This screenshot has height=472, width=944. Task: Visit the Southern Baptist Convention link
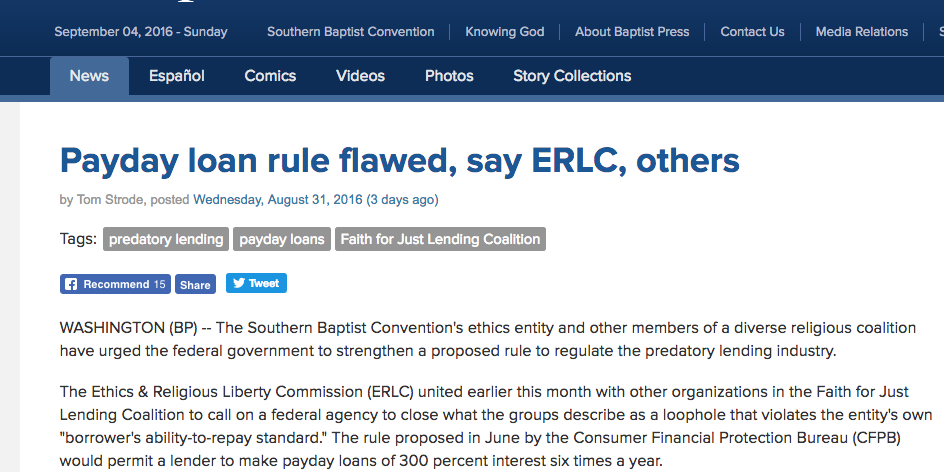(x=350, y=32)
